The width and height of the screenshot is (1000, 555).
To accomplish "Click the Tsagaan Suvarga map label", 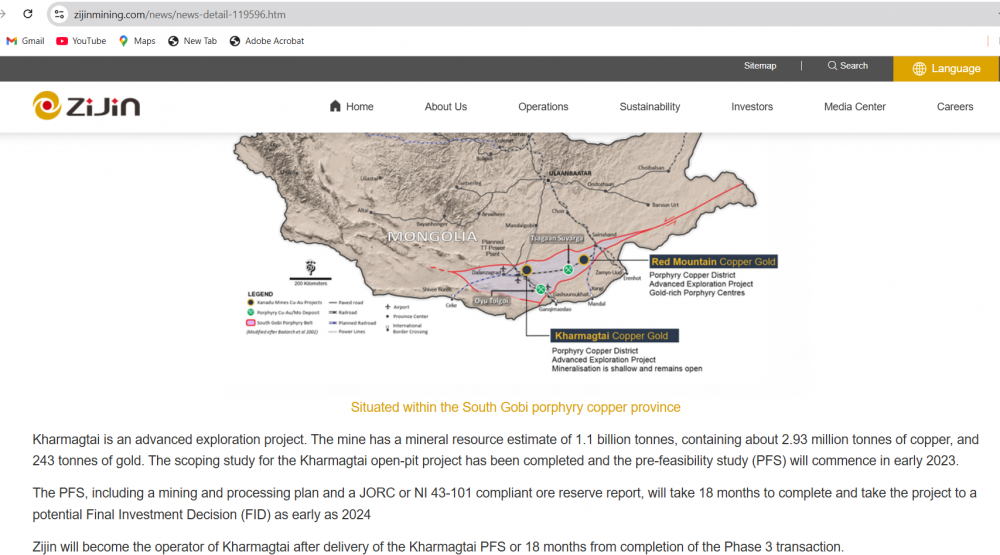I will point(556,238).
